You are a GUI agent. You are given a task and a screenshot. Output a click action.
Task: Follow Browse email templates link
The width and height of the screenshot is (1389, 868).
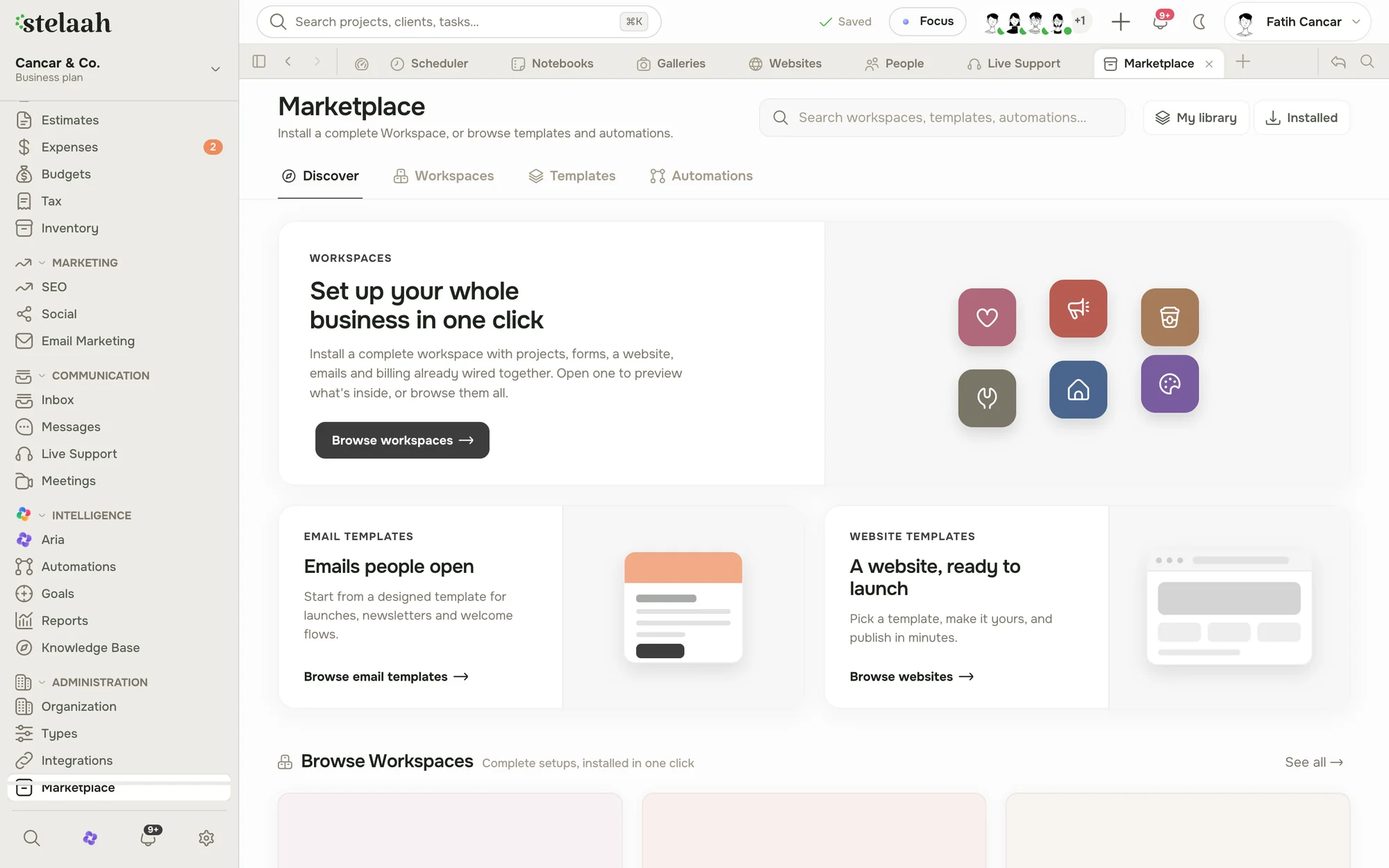tap(386, 676)
